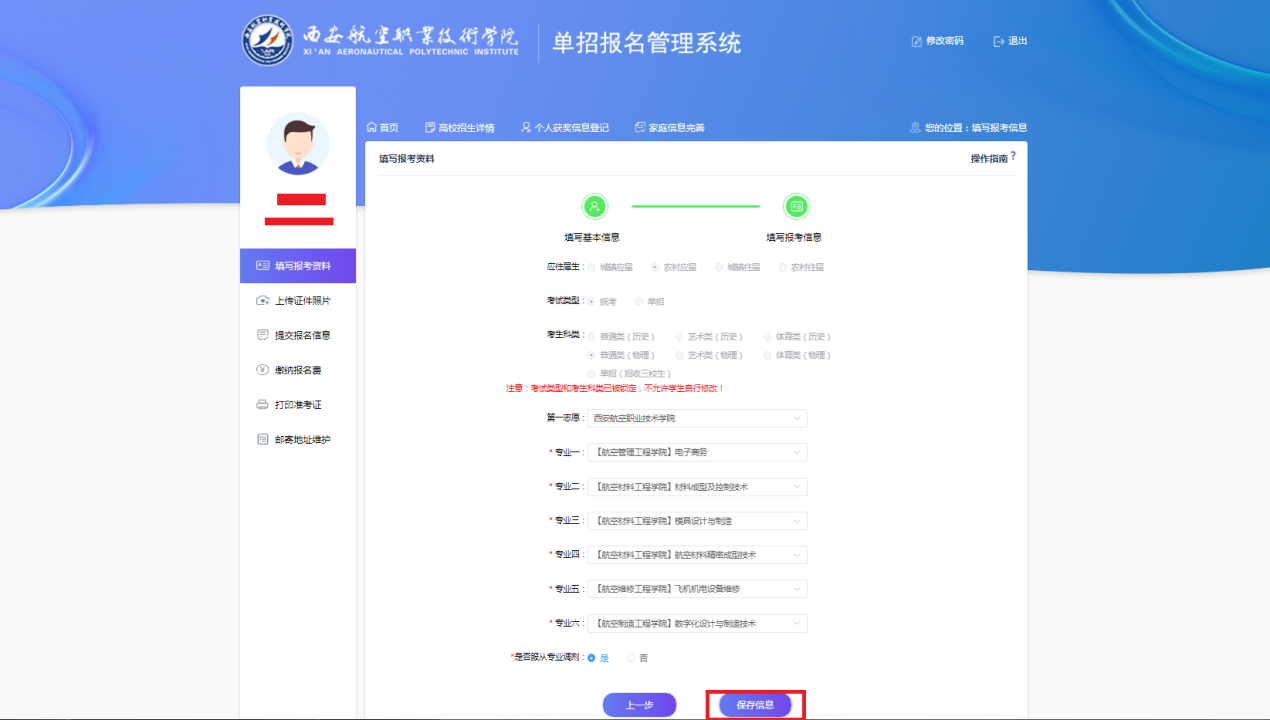1270x720 pixels.
Task: Go to 高校招生详情 tab
Action: [459, 127]
